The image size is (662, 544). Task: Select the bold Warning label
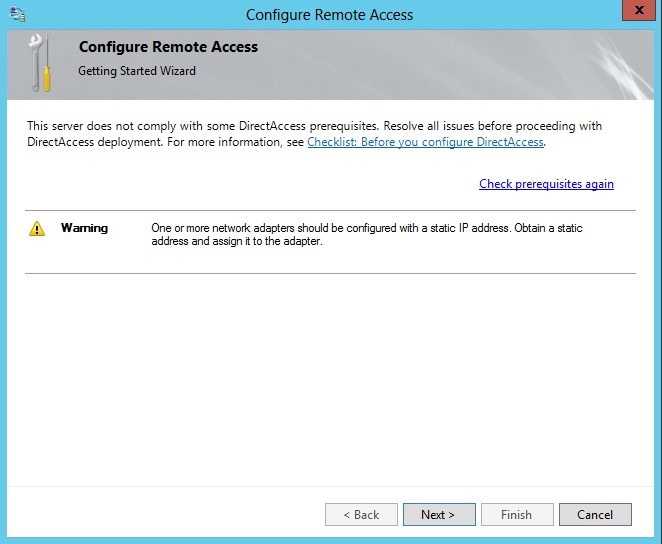(84, 228)
